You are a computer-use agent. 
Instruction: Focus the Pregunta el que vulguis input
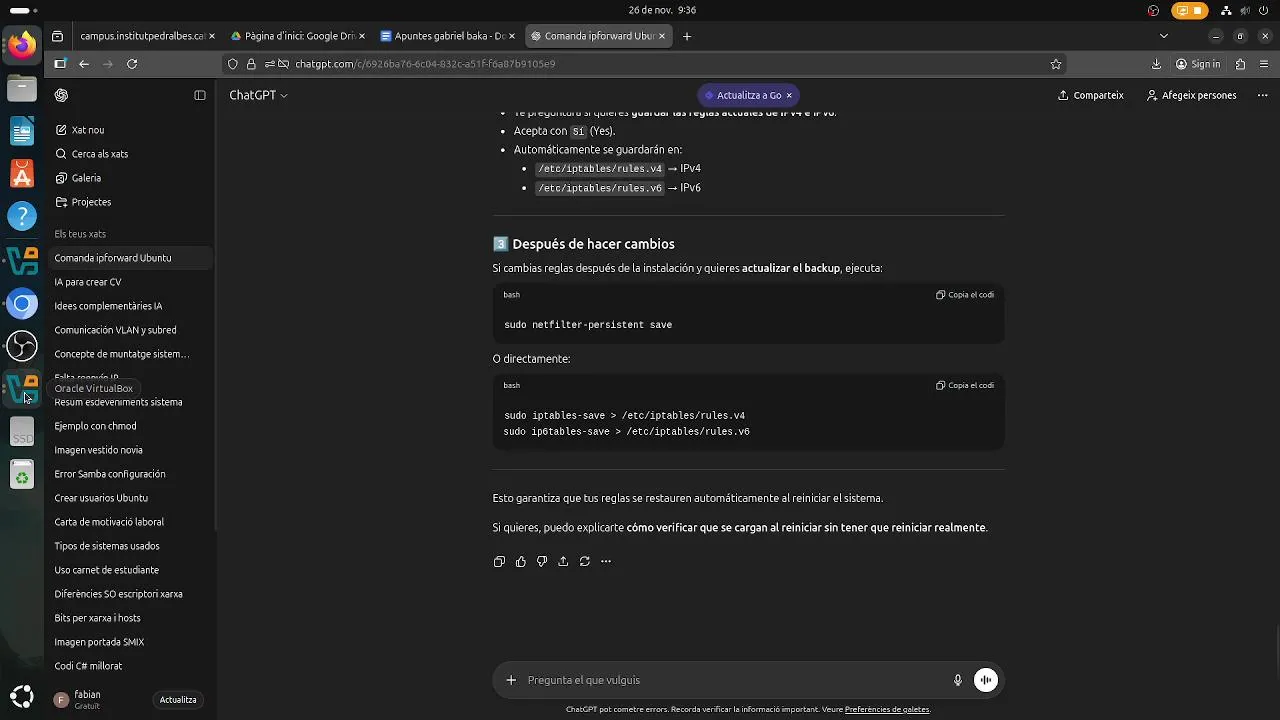(734, 680)
